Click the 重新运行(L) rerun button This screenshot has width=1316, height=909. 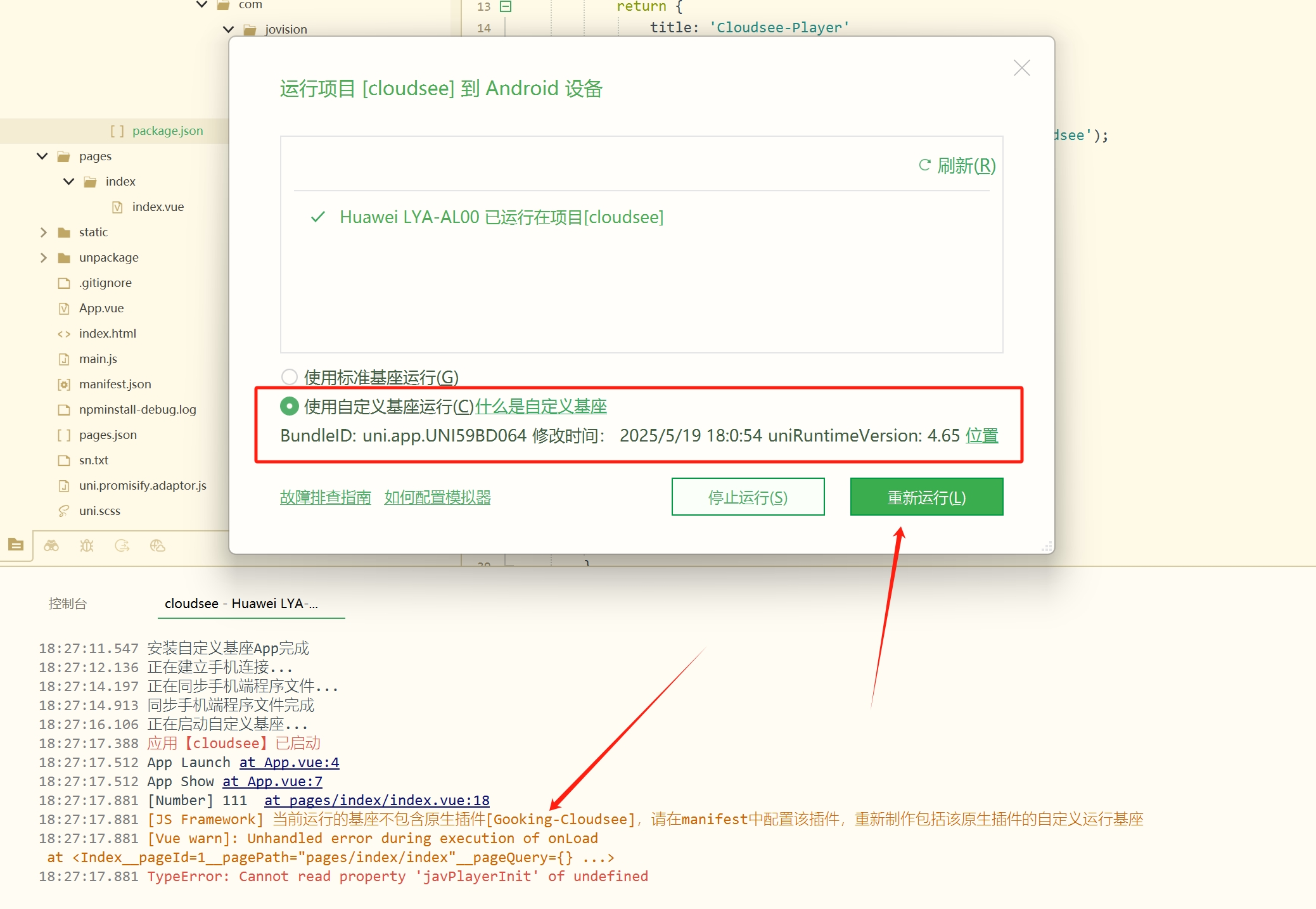click(926, 497)
